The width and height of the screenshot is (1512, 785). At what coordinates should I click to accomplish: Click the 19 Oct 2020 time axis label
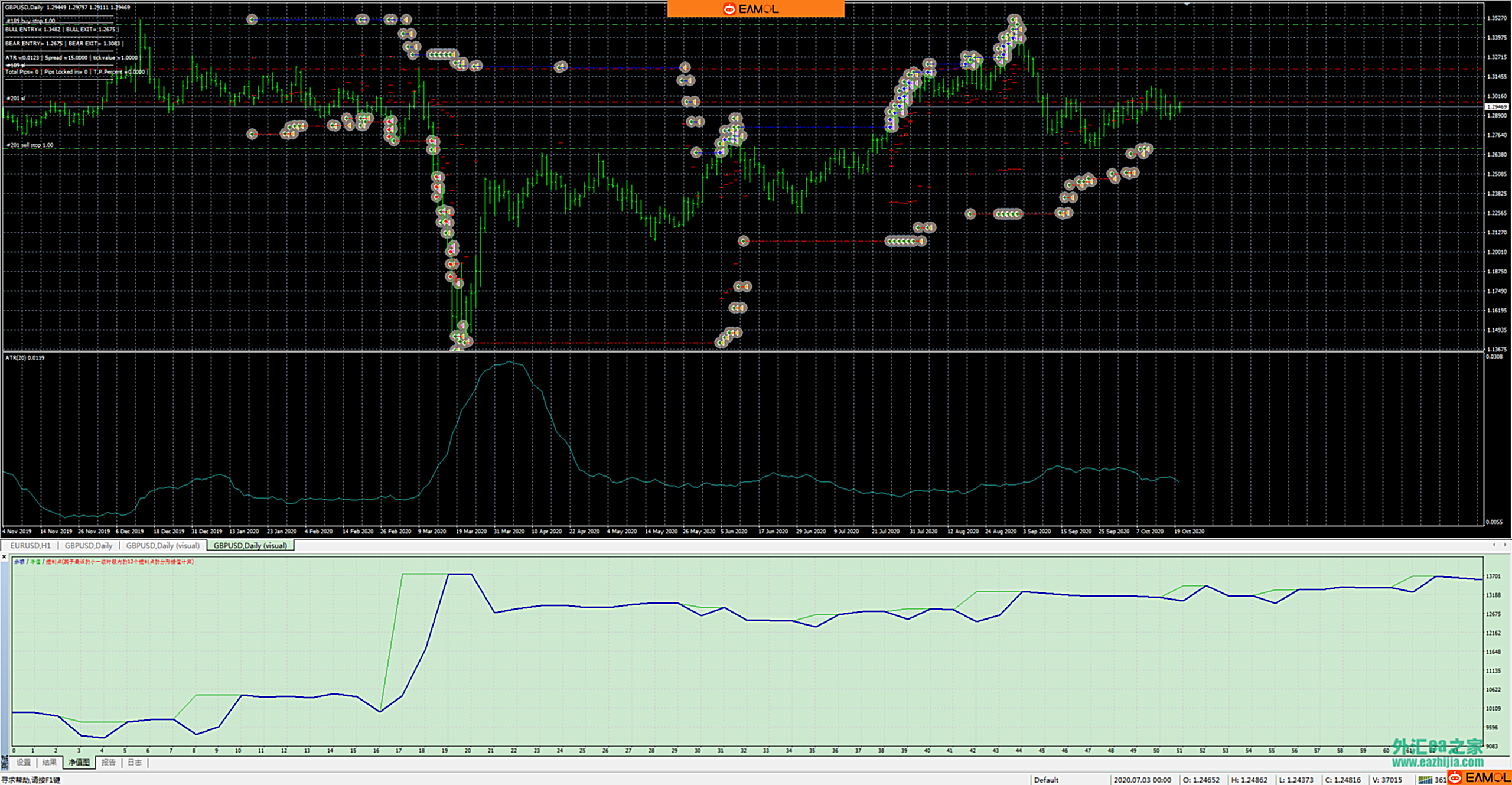[1188, 531]
